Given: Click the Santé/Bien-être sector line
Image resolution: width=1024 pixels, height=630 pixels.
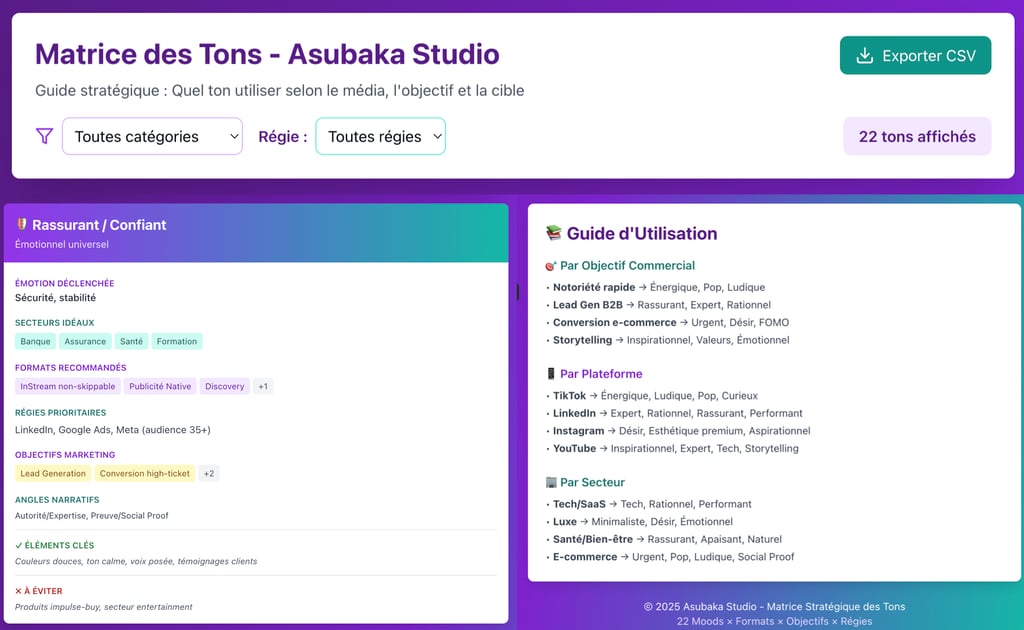Looking at the screenshot, I should point(664,539).
